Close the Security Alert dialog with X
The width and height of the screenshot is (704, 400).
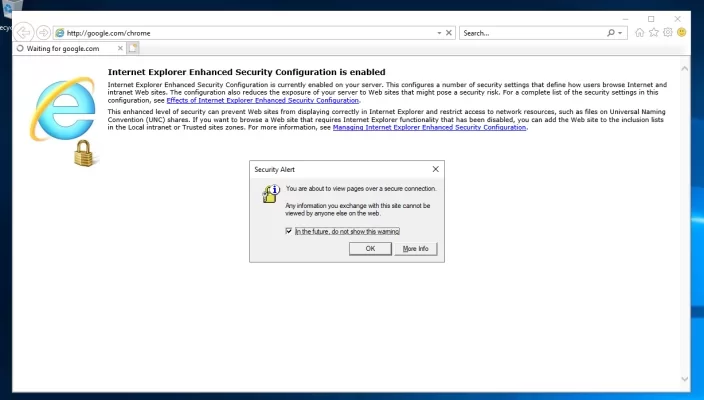[x=435, y=170]
